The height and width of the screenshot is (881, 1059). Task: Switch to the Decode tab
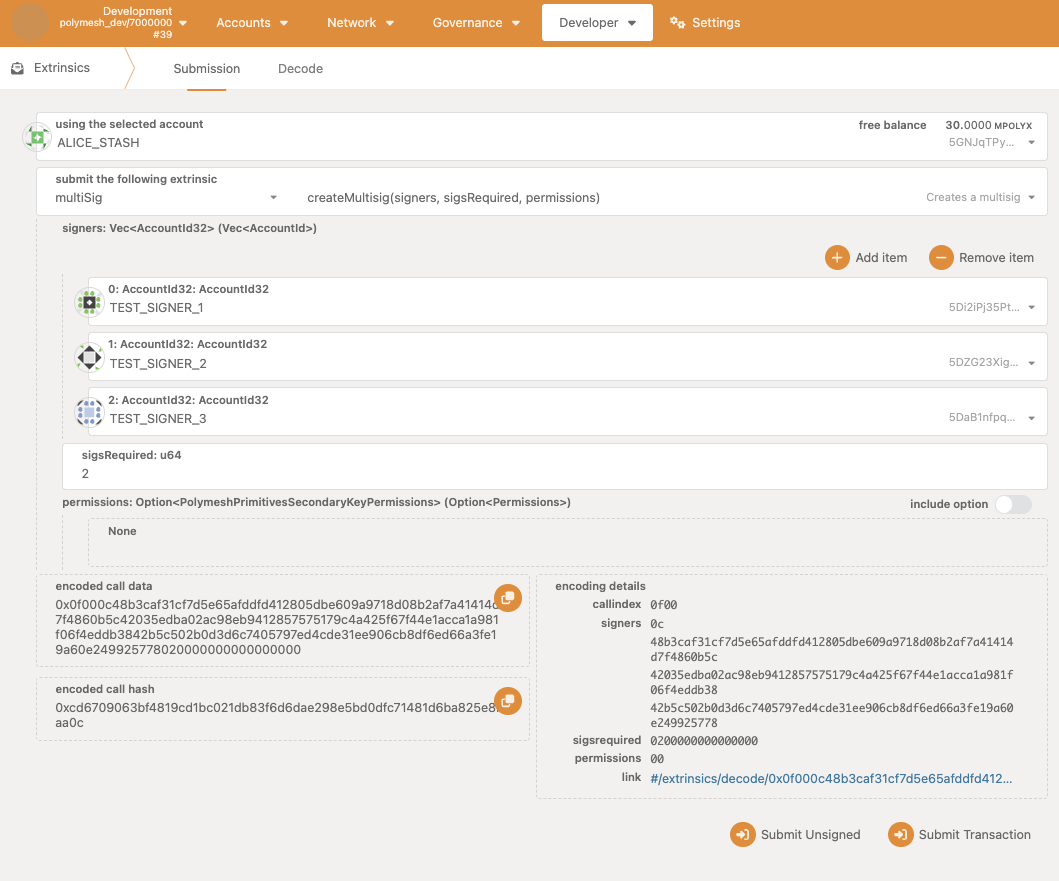point(300,69)
